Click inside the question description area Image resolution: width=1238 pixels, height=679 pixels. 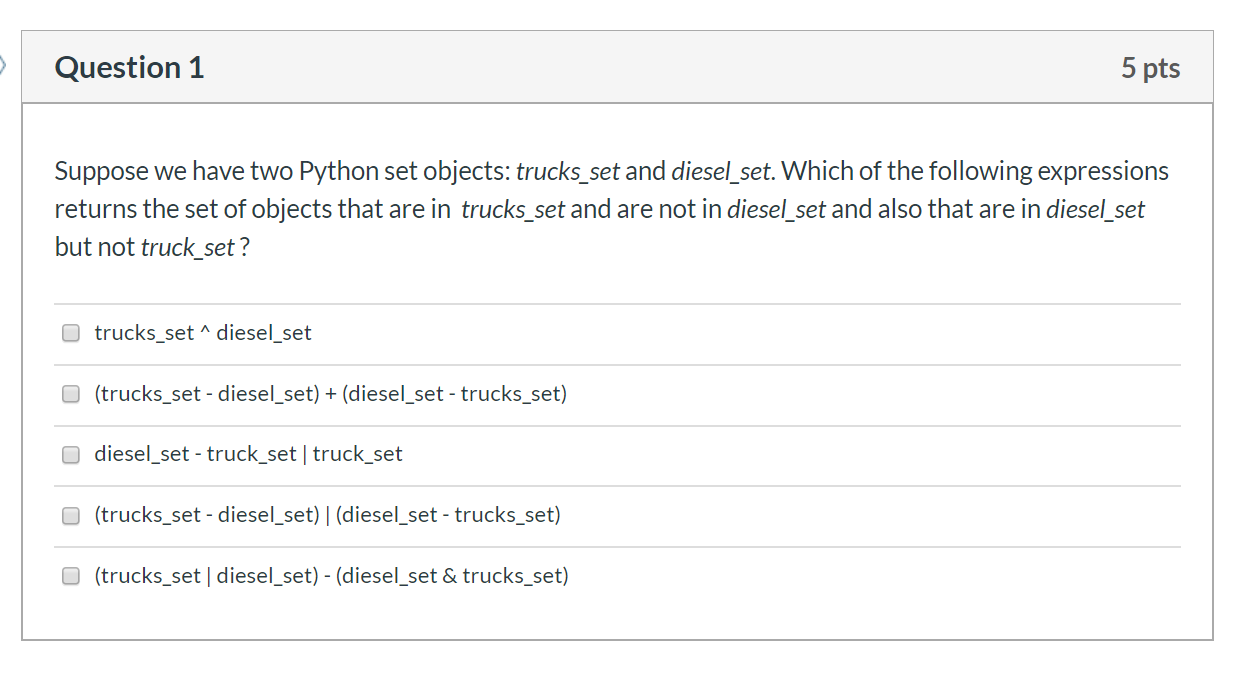pyautogui.click(x=610, y=208)
